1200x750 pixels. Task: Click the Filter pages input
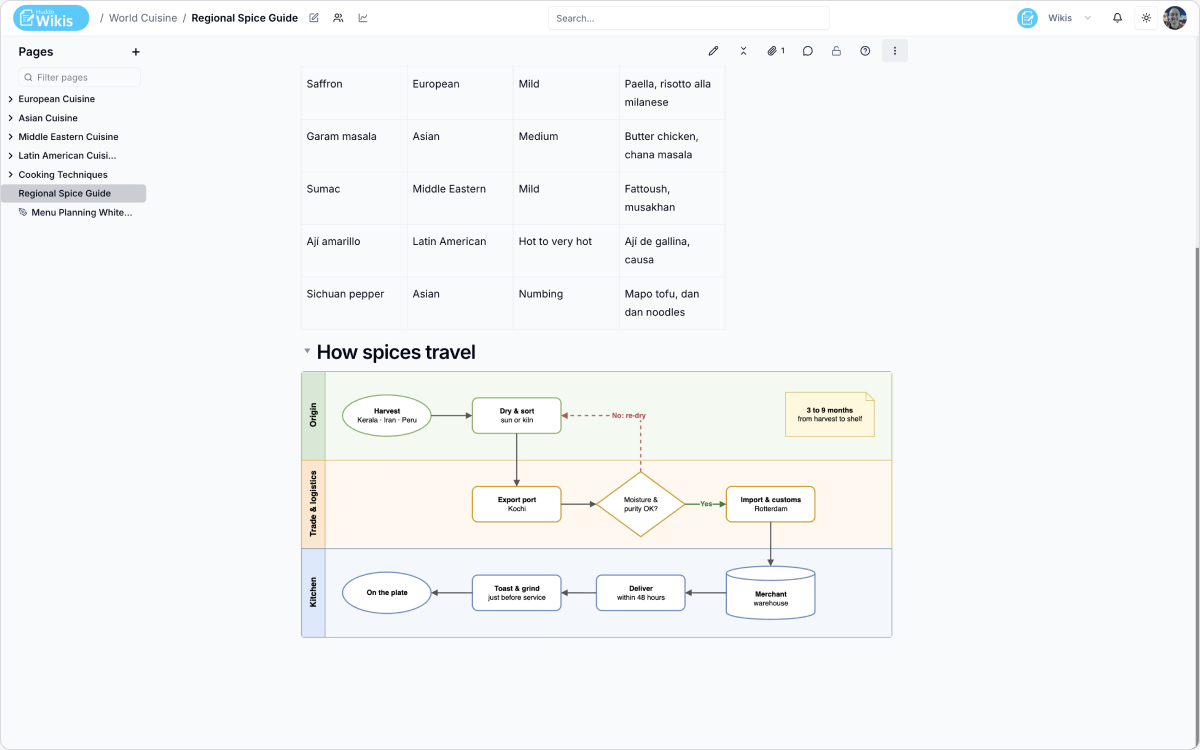[78, 77]
